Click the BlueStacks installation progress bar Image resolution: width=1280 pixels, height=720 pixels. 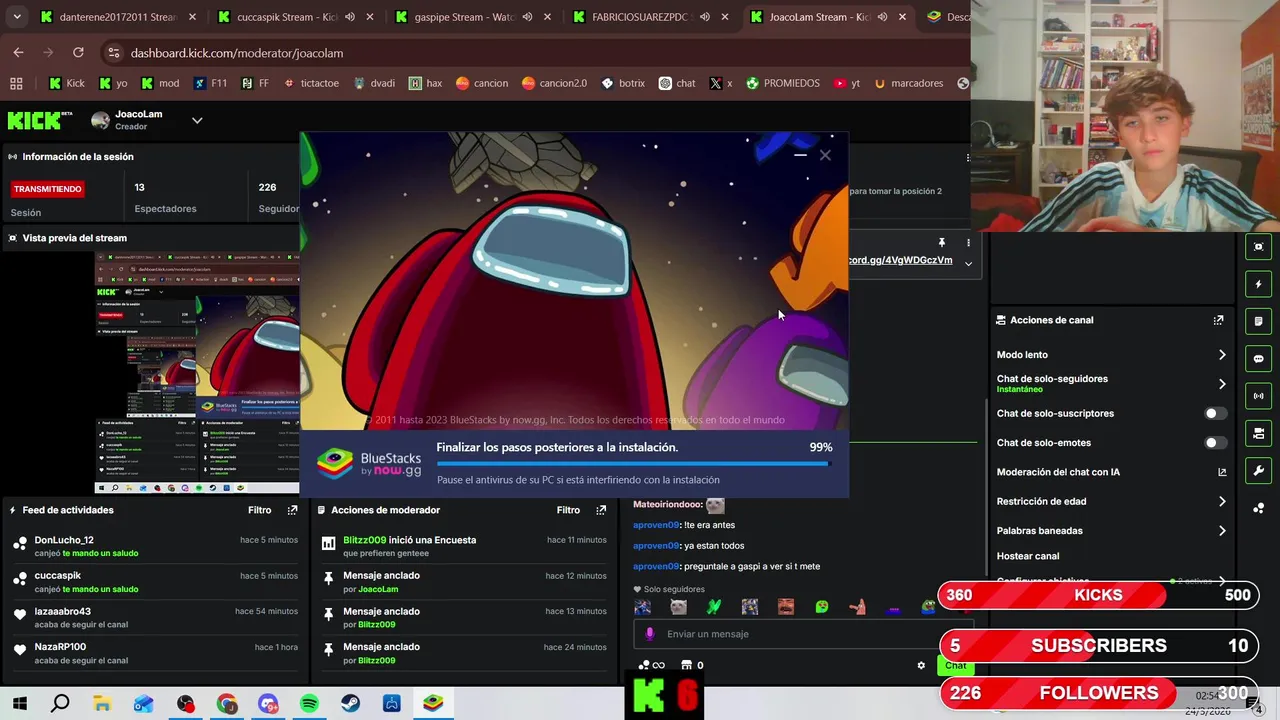click(x=633, y=463)
